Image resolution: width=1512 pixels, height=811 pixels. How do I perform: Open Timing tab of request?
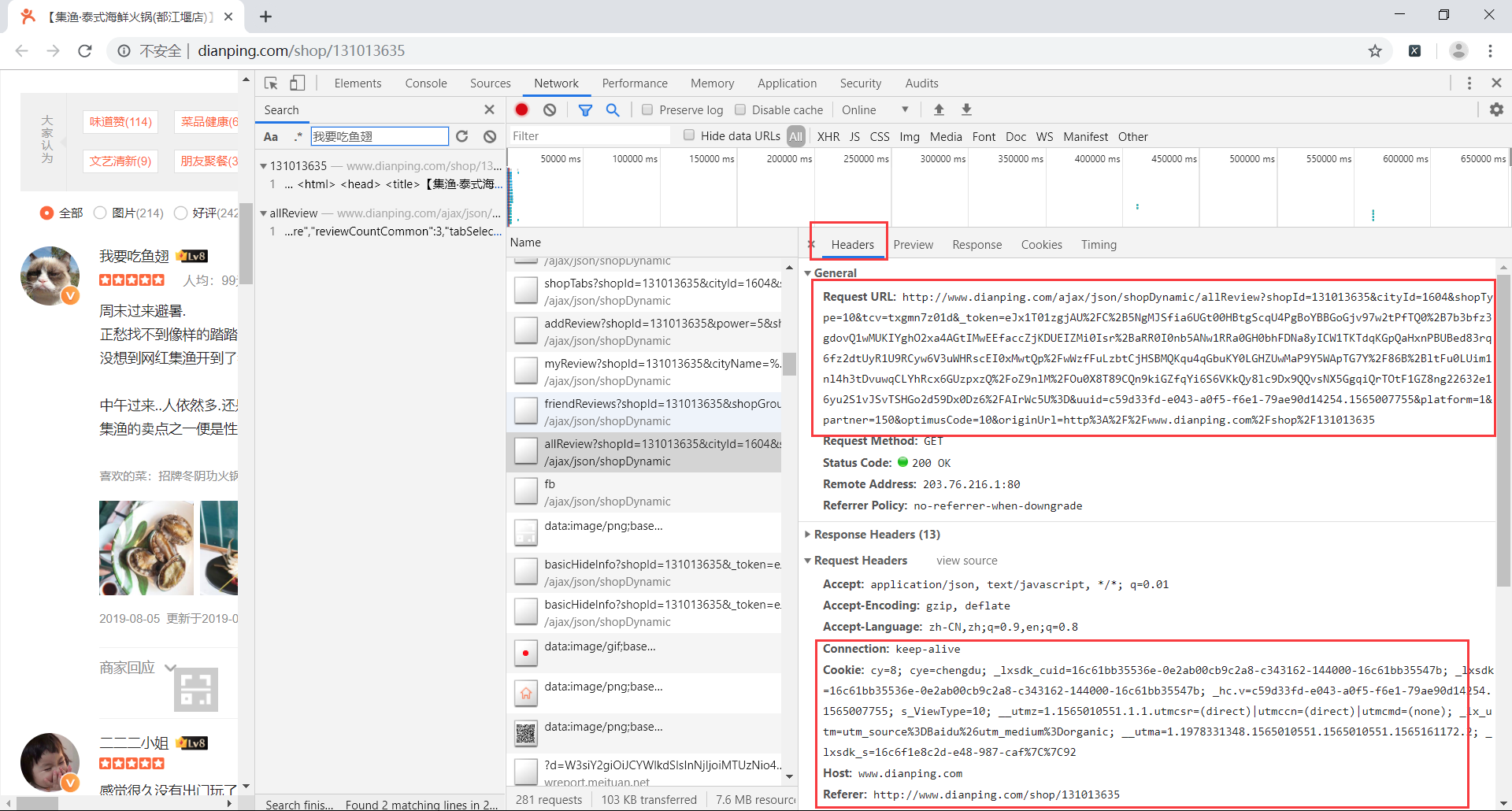(1099, 245)
